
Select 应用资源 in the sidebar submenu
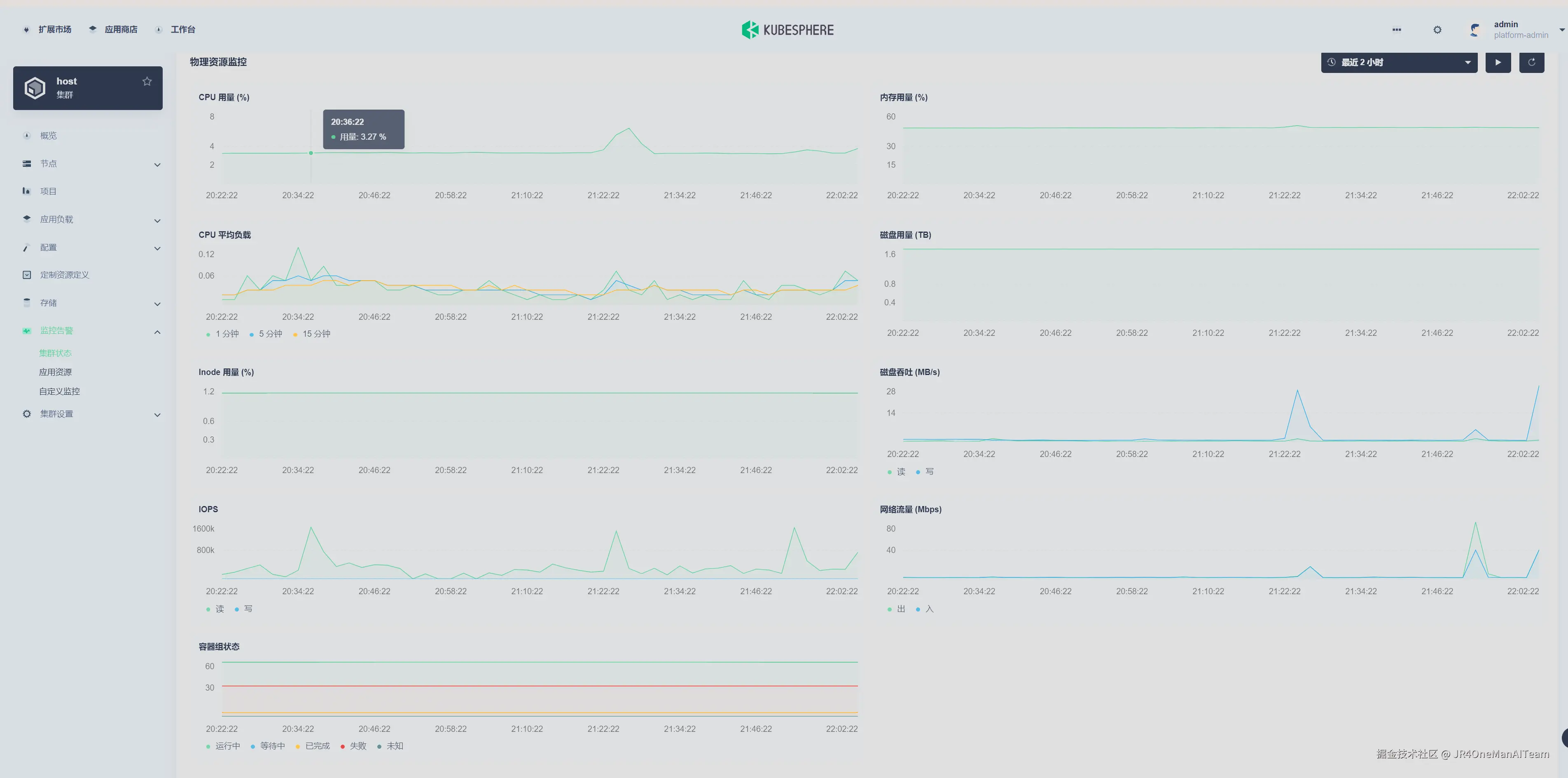coord(55,373)
